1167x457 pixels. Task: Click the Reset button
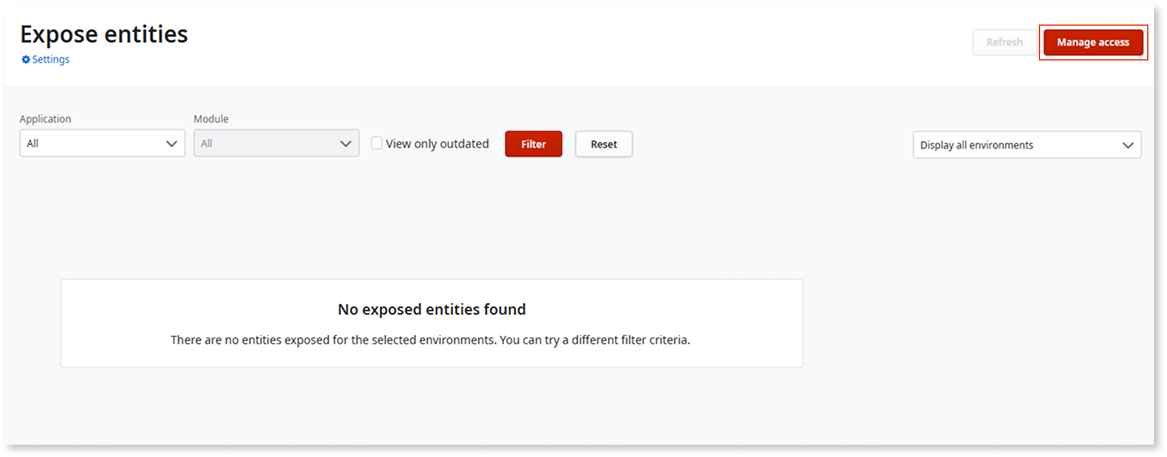pyautogui.click(x=604, y=144)
